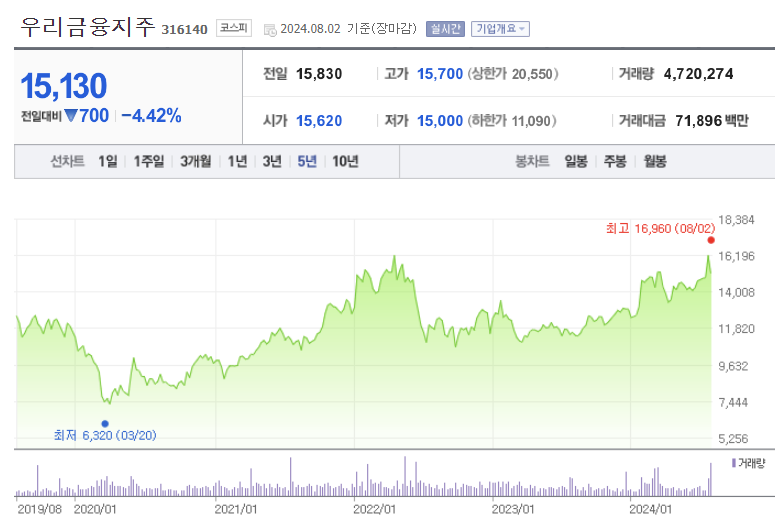
Task: Click the 14,008 y-axis label
Action: (736, 293)
